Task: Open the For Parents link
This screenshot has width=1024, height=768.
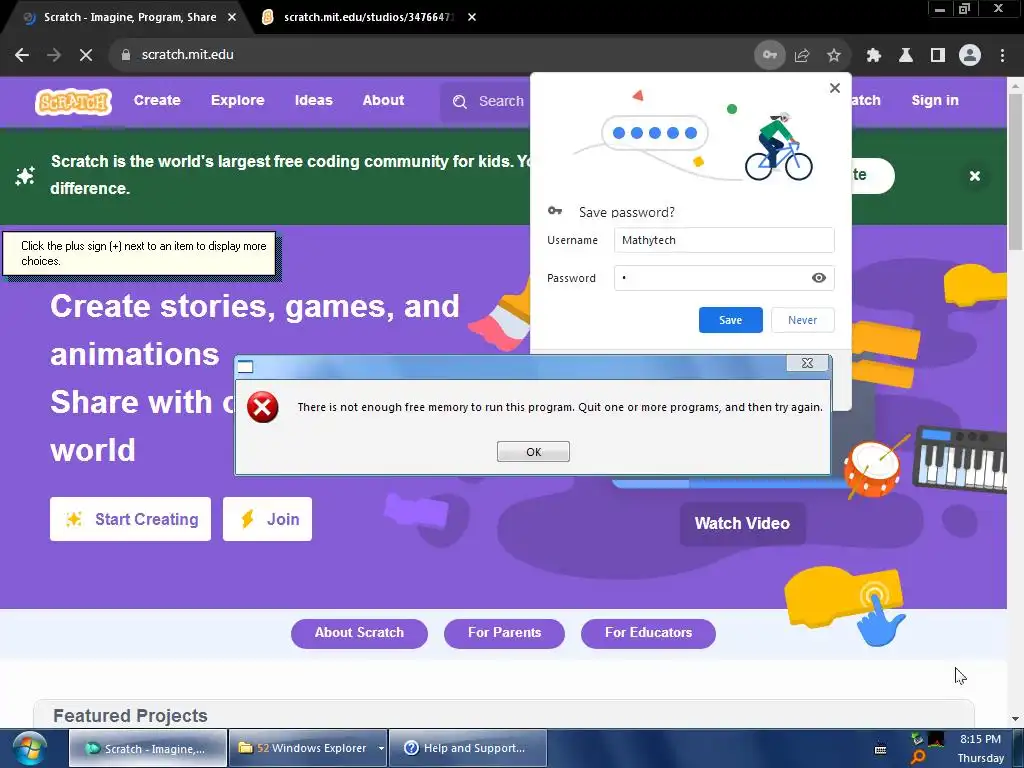Action: click(x=504, y=633)
